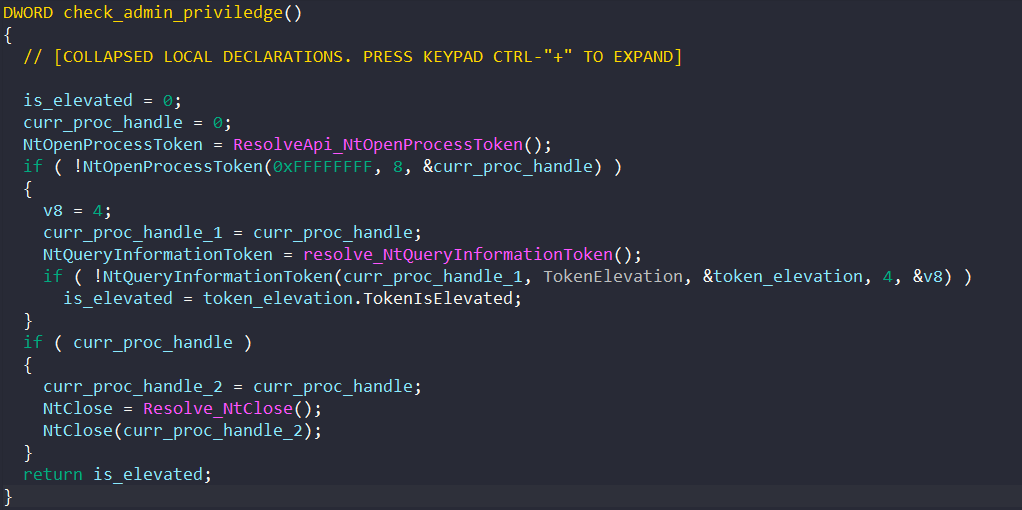Select the v8 variable assignment line

click(x=78, y=211)
